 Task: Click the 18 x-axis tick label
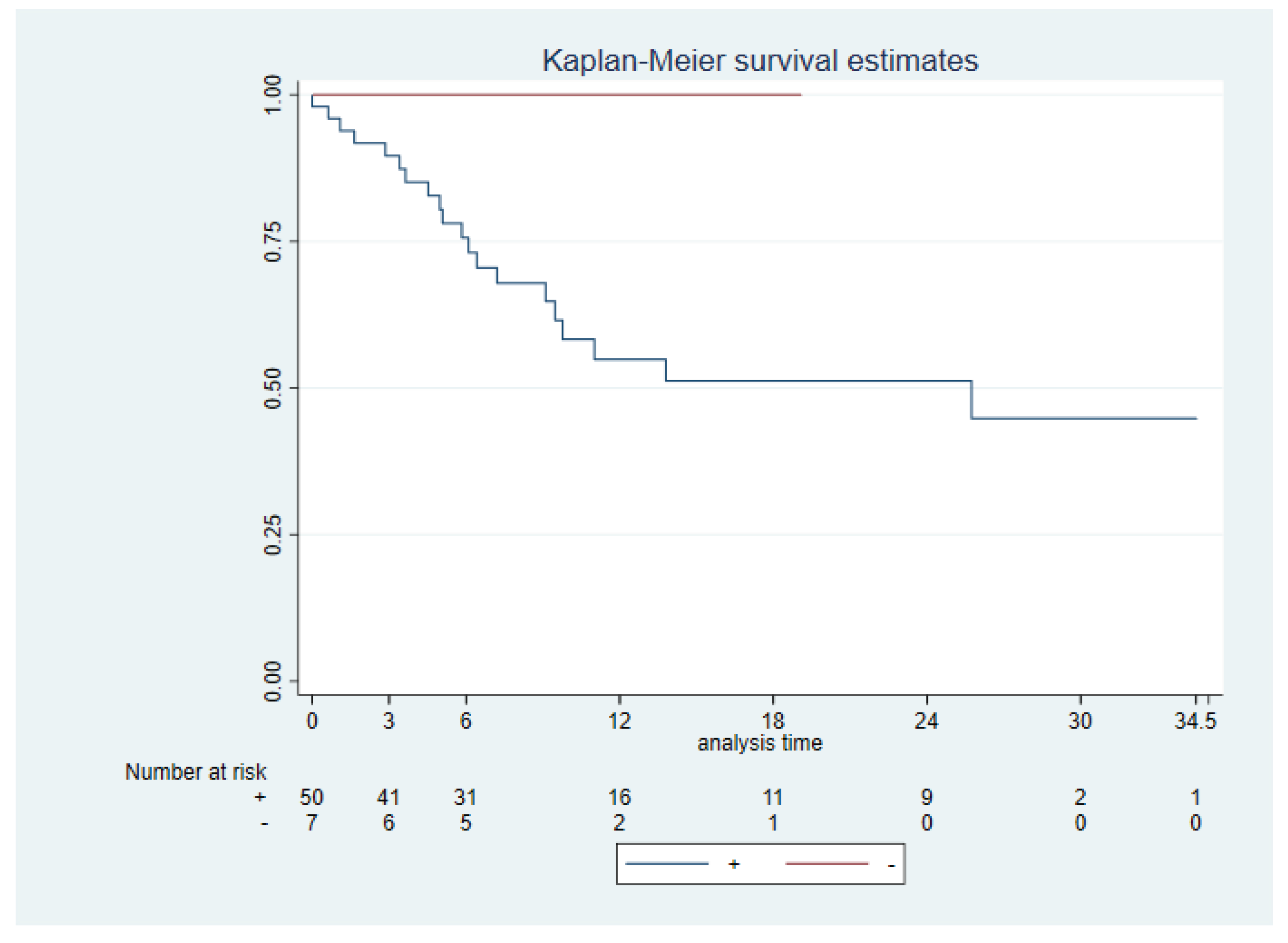(773, 721)
